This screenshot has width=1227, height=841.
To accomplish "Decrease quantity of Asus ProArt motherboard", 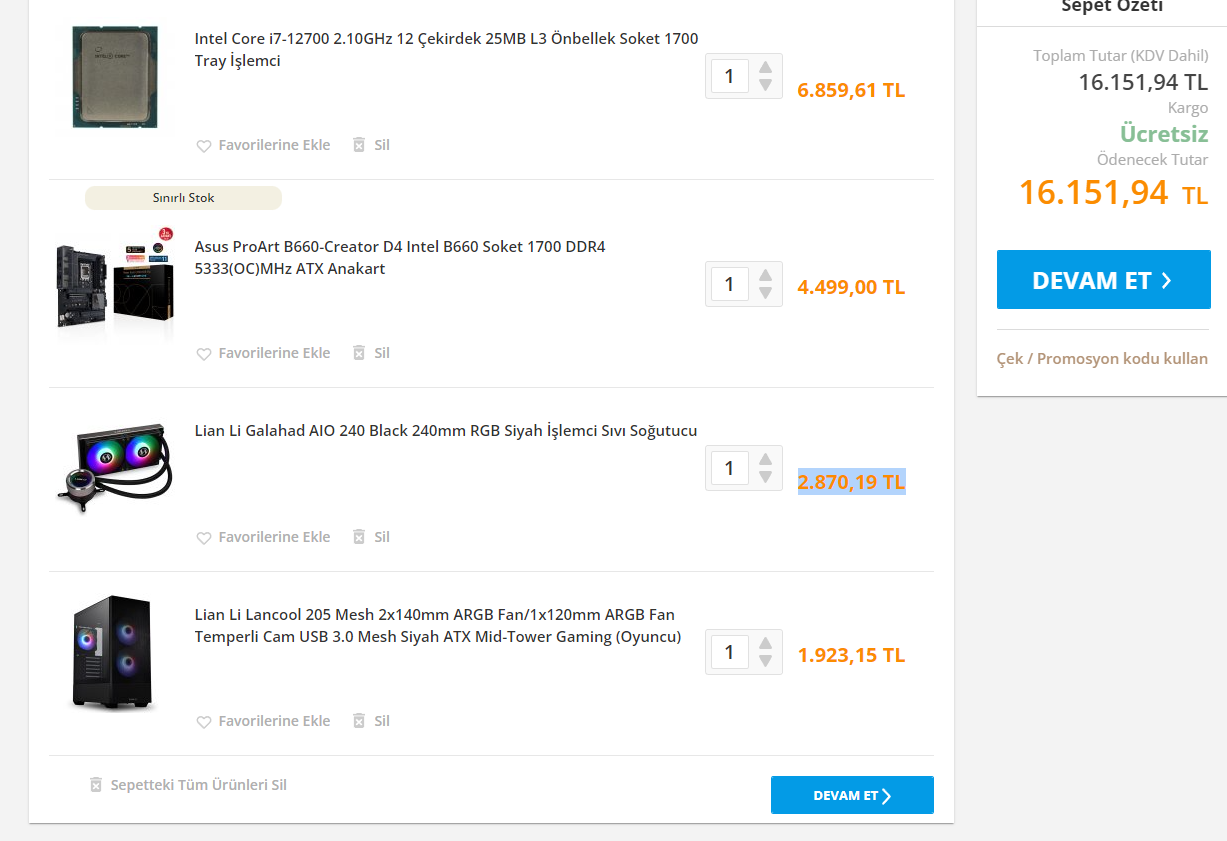I will tap(765, 293).
